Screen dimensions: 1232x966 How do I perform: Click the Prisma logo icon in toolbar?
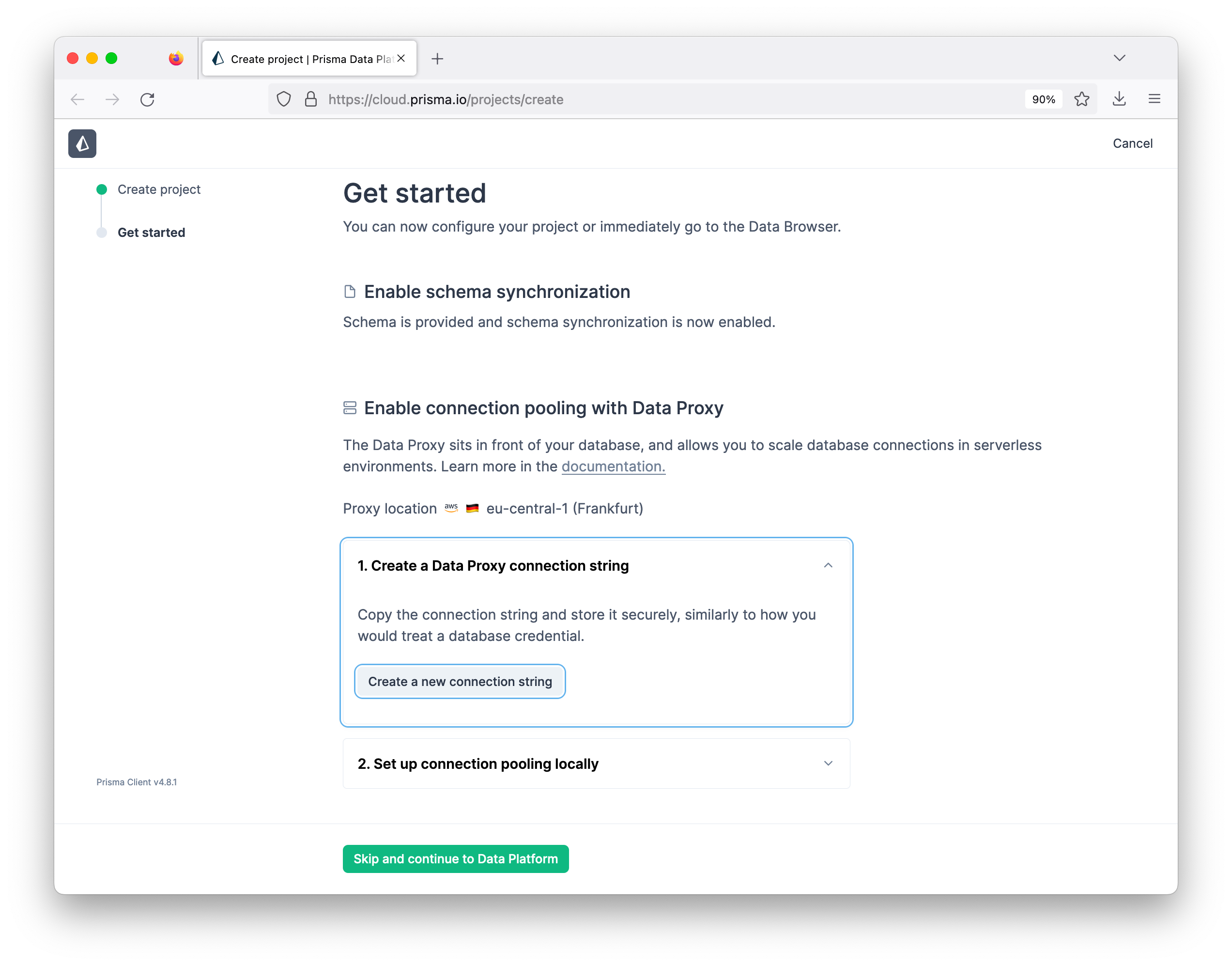(x=82, y=144)
